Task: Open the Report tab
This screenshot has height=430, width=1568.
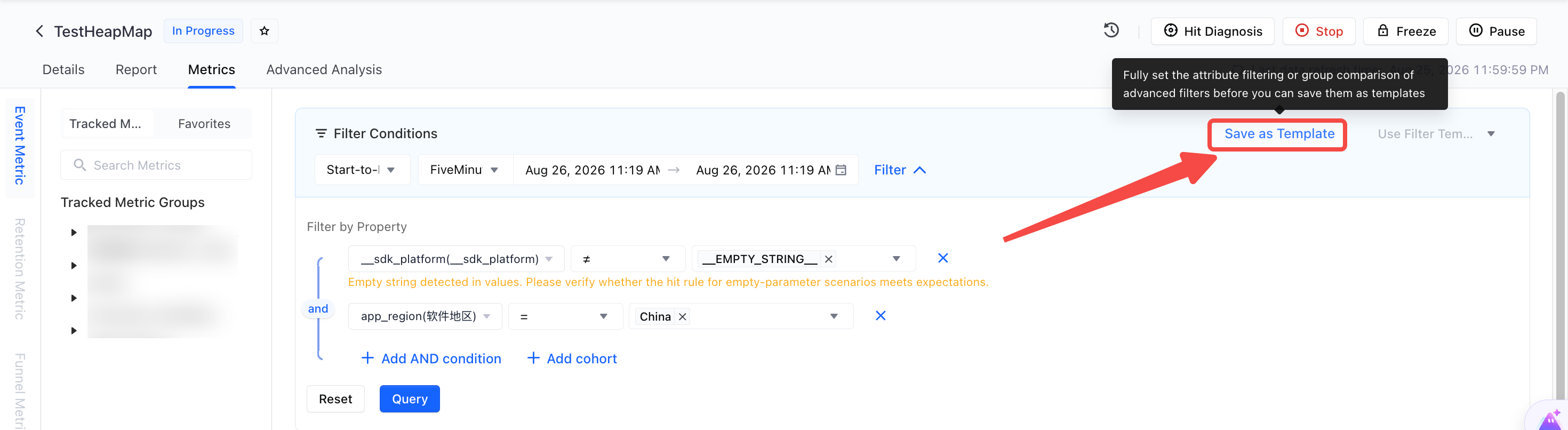Action: [137, 69]
